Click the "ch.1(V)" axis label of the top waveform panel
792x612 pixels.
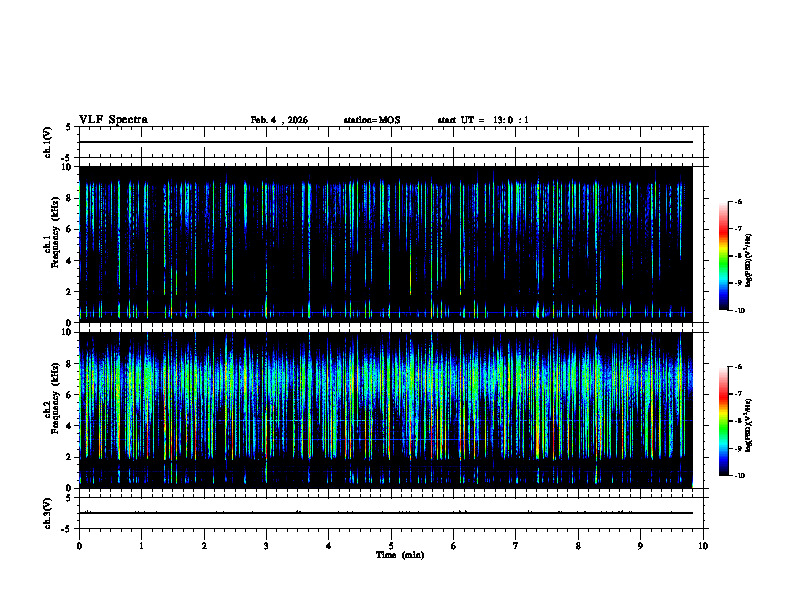(x=48, y=142)
